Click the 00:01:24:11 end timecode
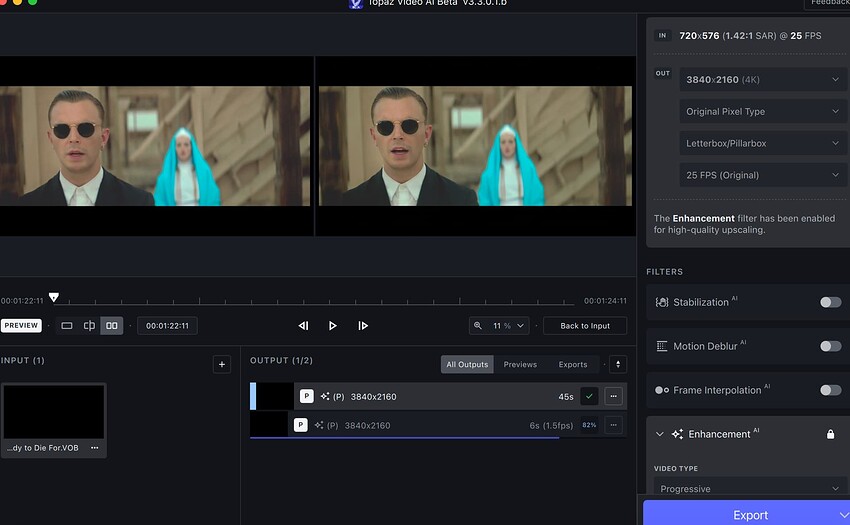Screen dimensions: 850x525 (x=605, y=300)
